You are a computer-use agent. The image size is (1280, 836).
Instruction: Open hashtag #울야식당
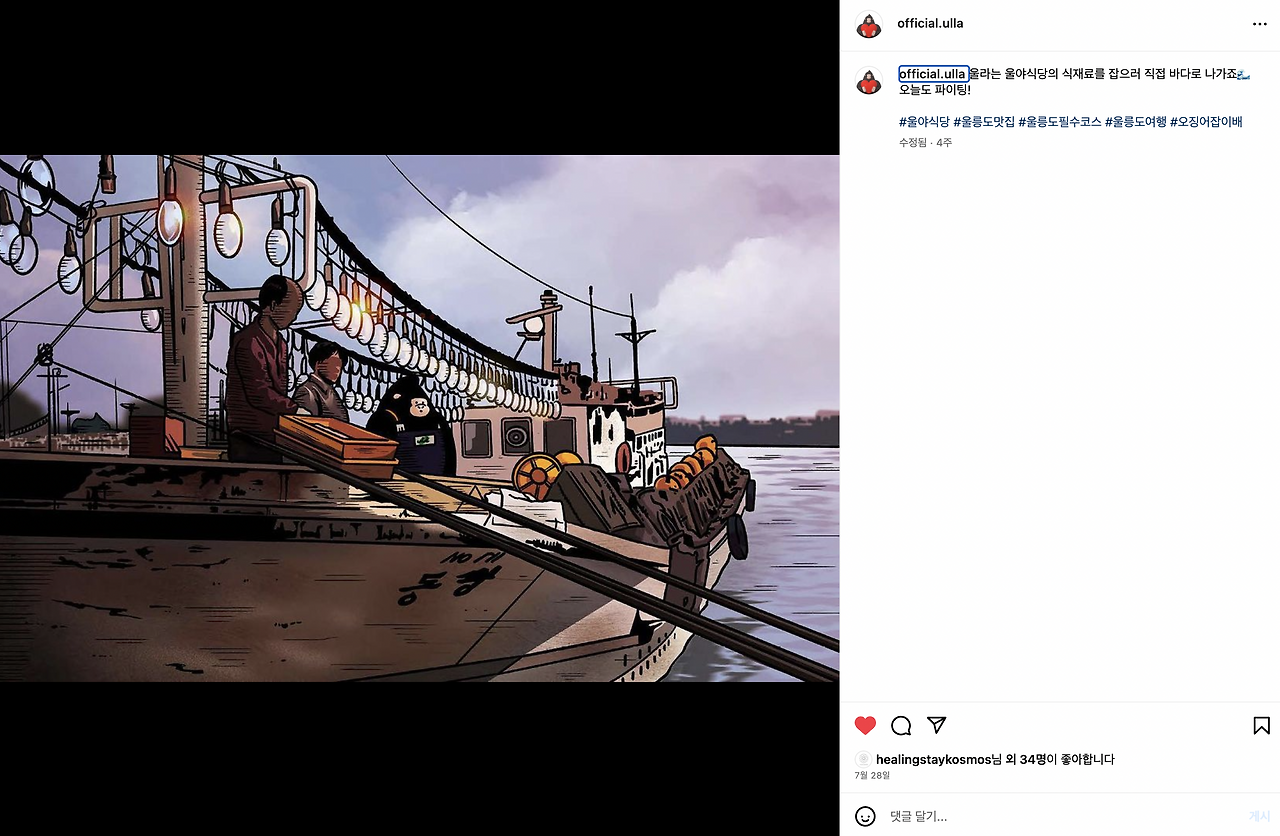(x=924, y=122)
